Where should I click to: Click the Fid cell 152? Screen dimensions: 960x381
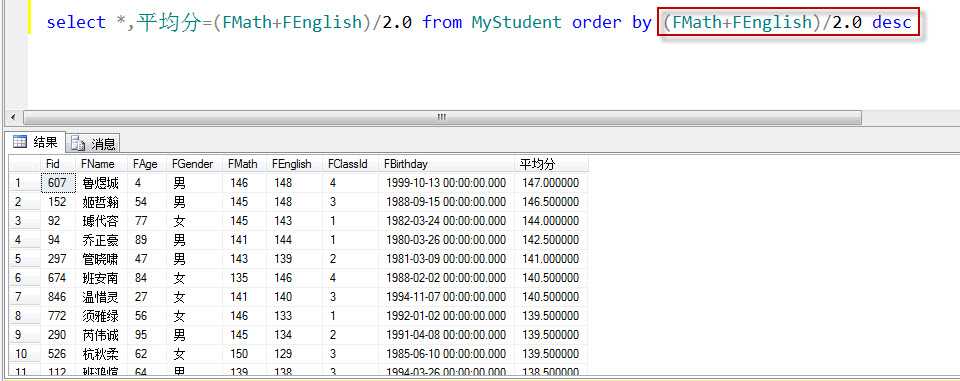pos(58,202)
